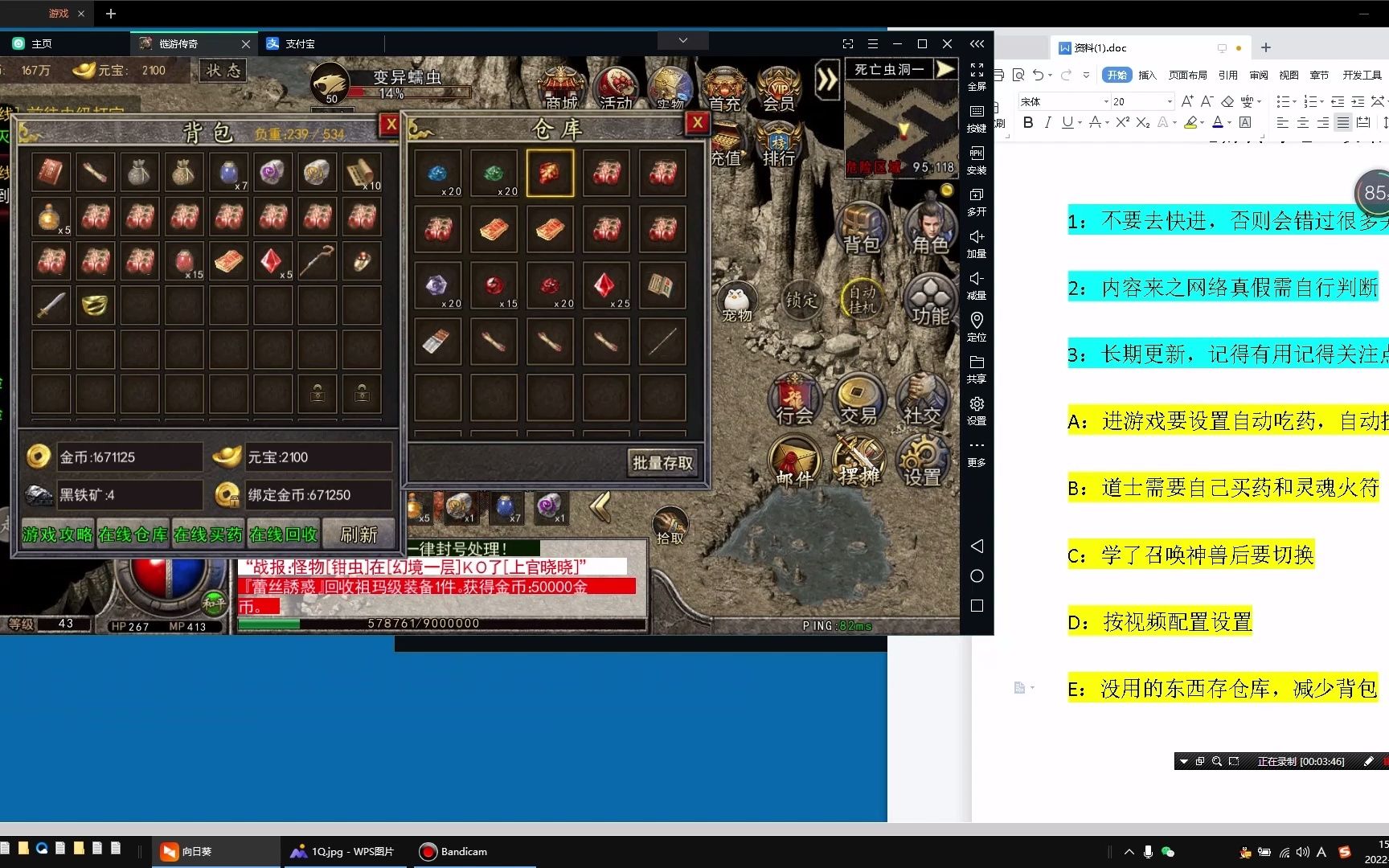Open the 首充 first recharge icon
Viewport: 1389px width, 868px height.
pyautogui.click(x=724, y=88)
